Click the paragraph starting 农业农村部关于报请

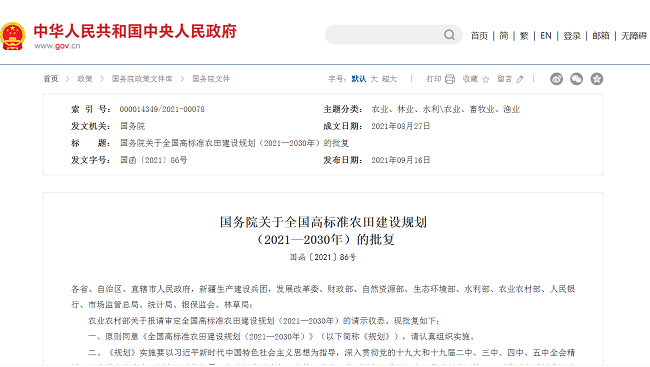tap(264, 321)
